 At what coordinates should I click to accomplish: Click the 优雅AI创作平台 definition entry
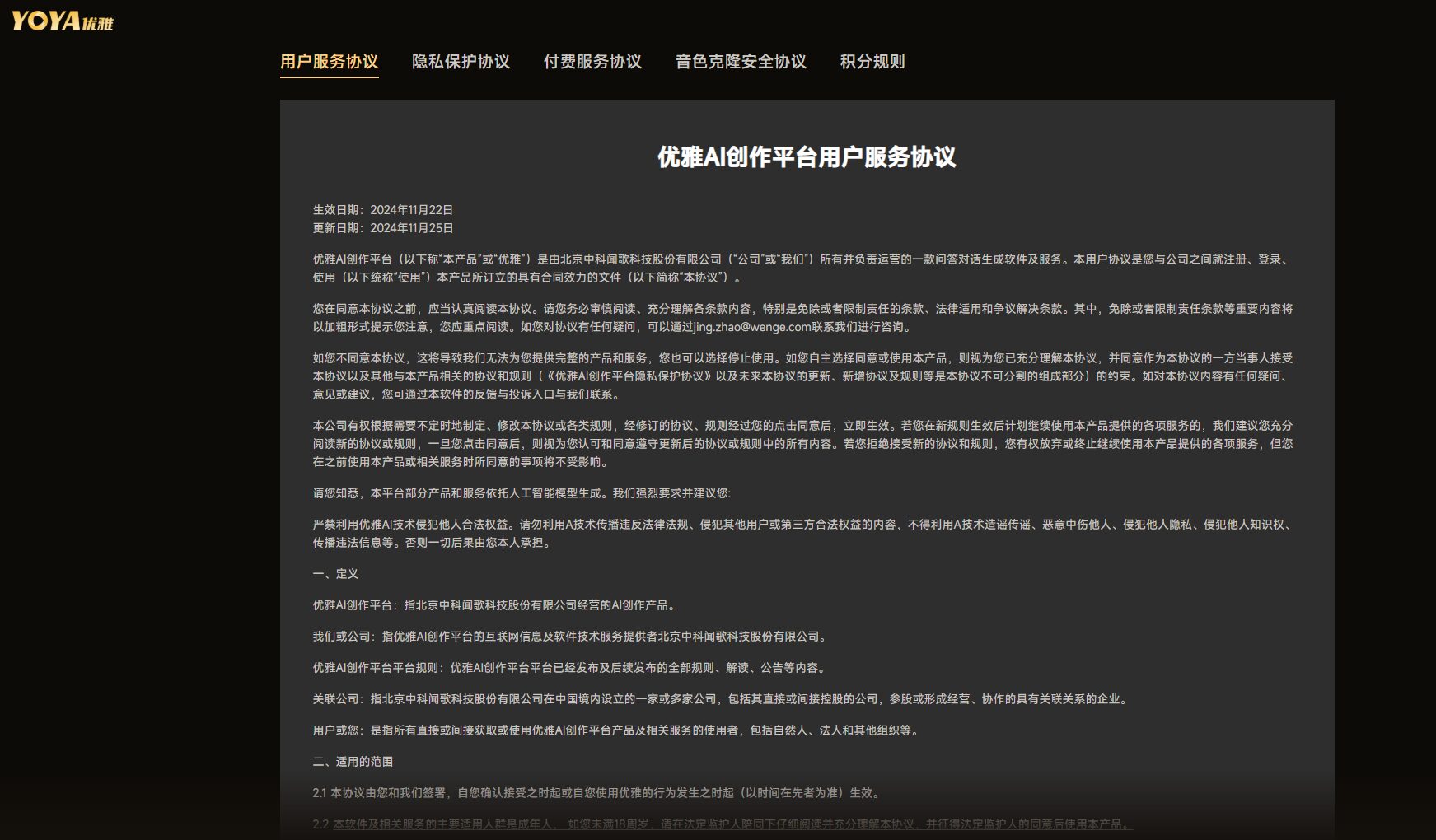[494, 605]
